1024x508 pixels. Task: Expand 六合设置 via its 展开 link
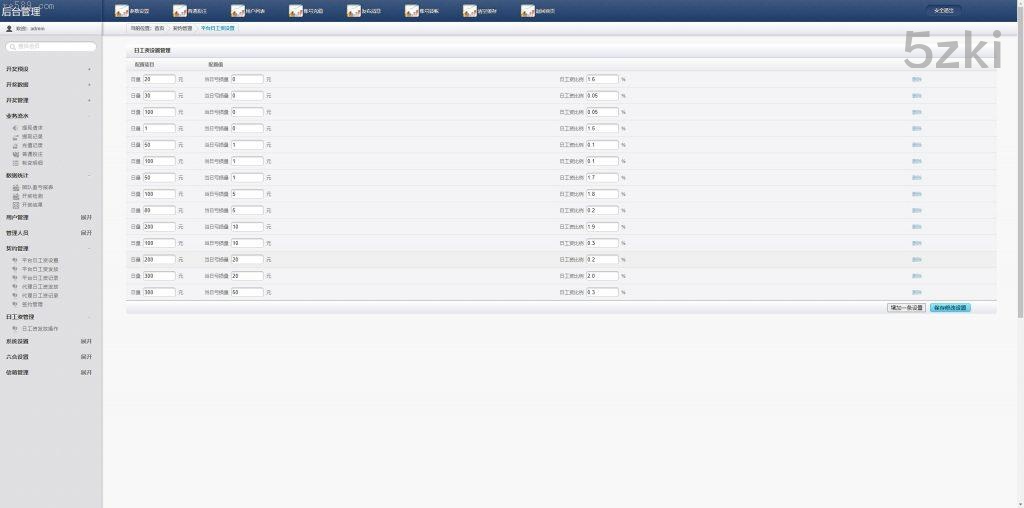[86, 357]
